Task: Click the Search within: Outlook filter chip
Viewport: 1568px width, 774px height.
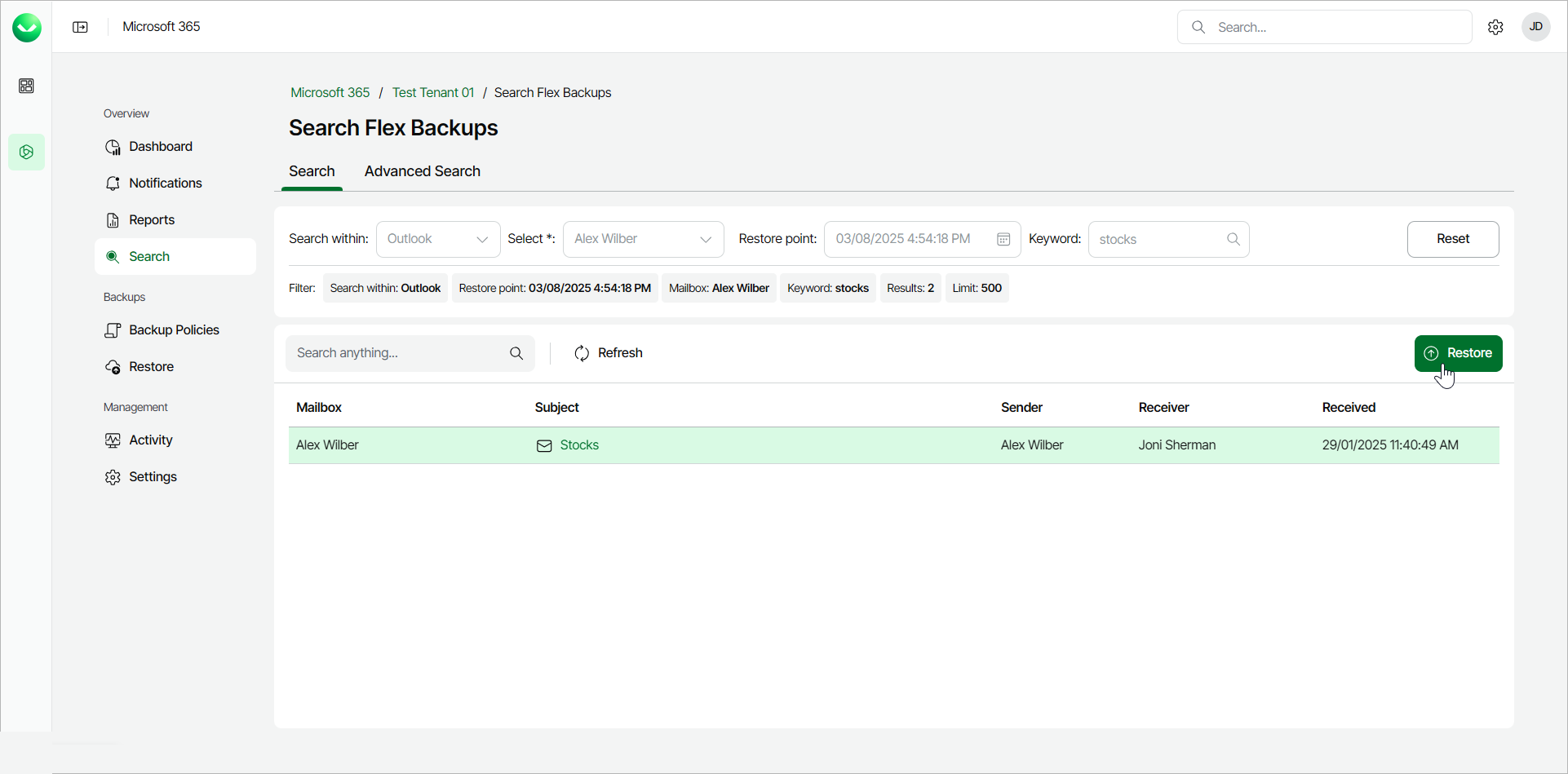Action: (x=385, y=288)
